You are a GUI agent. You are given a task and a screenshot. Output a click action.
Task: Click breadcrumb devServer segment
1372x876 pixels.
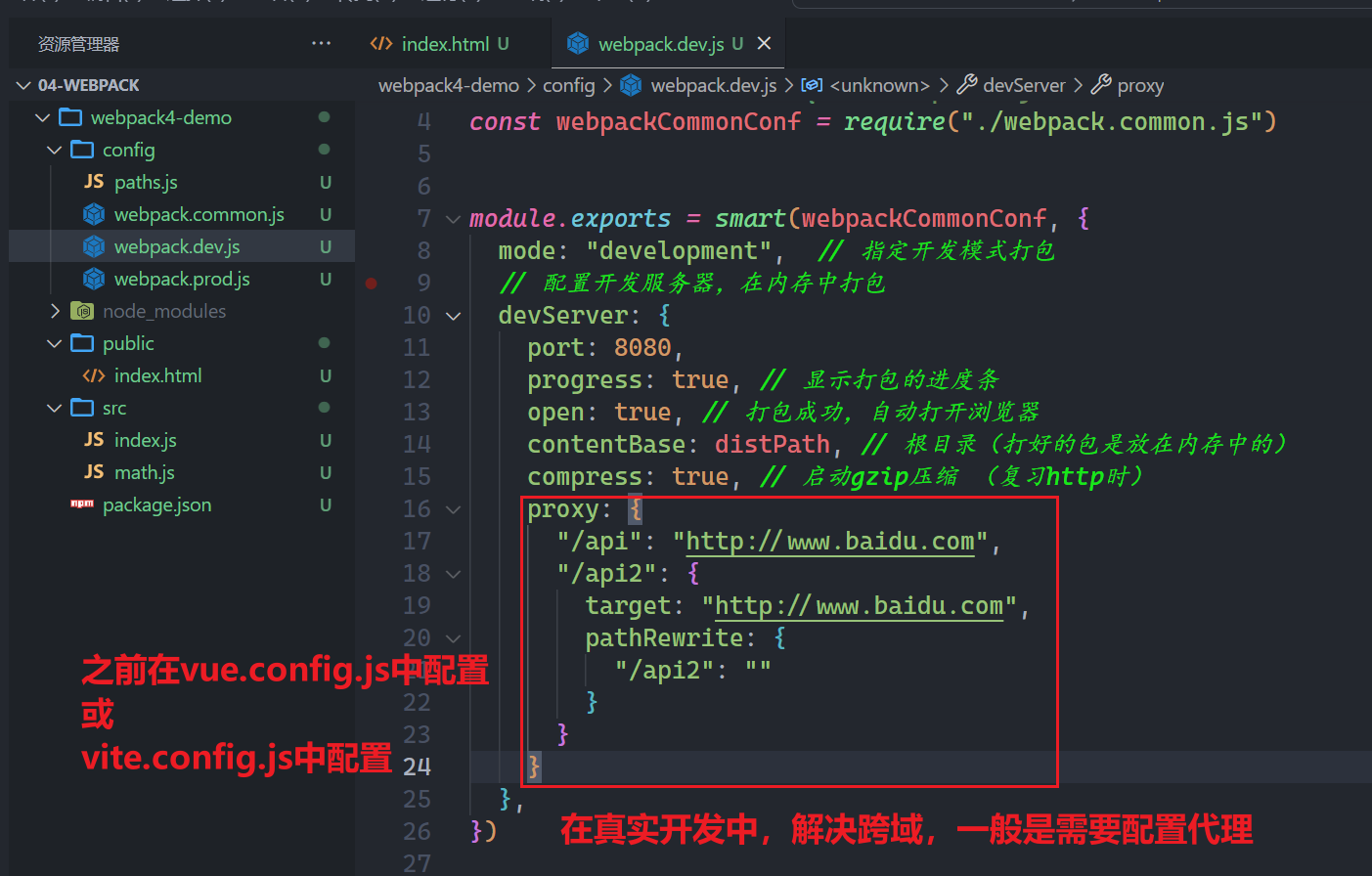1024,85
